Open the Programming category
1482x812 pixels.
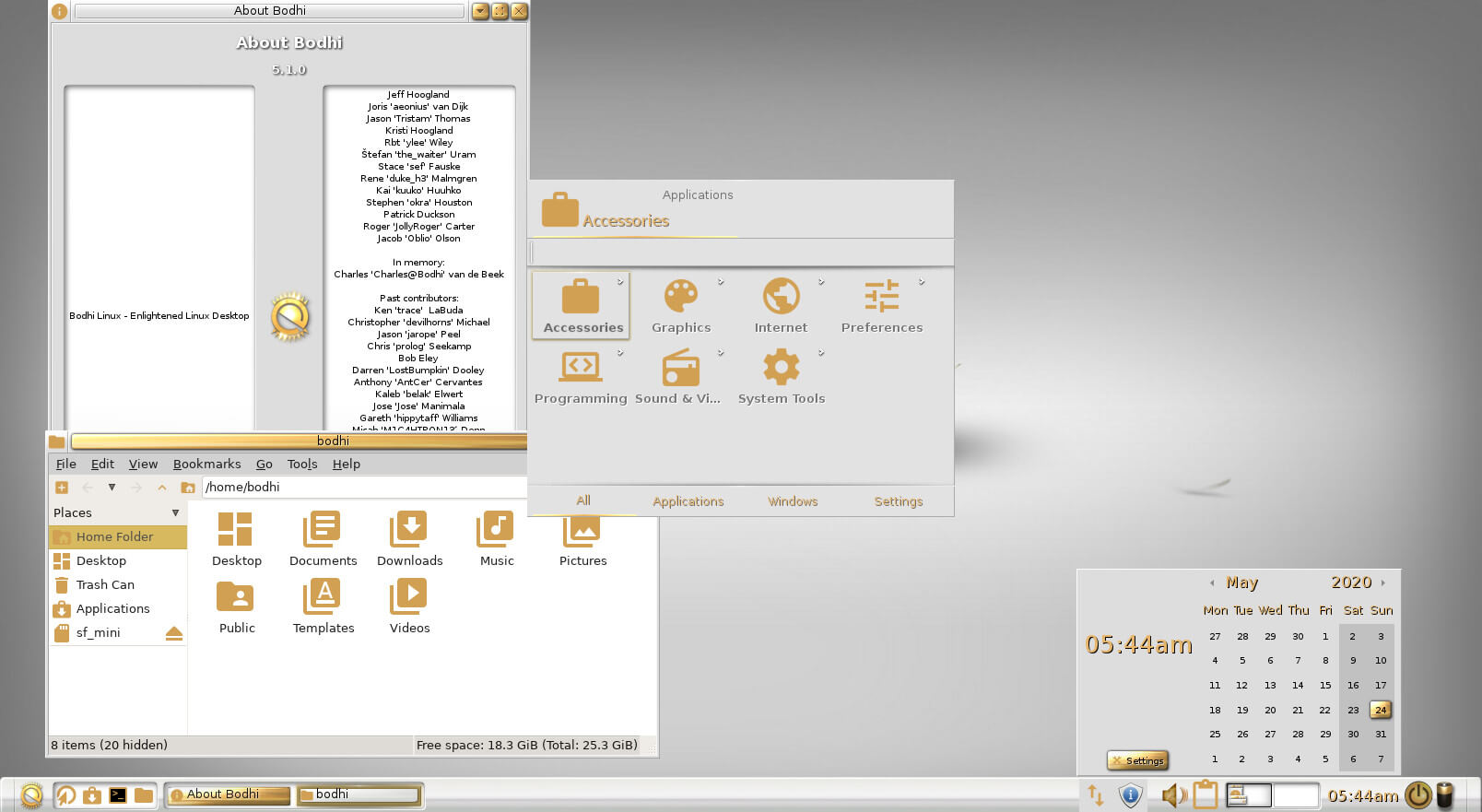click(x=581, y=377)
